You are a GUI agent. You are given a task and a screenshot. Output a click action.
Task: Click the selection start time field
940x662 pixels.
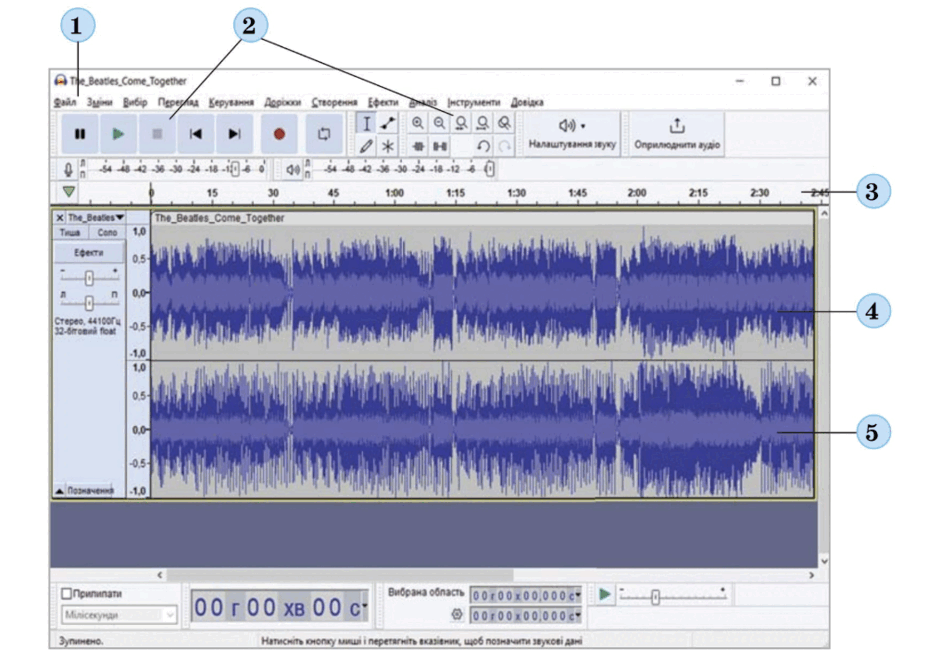(526, 595)
